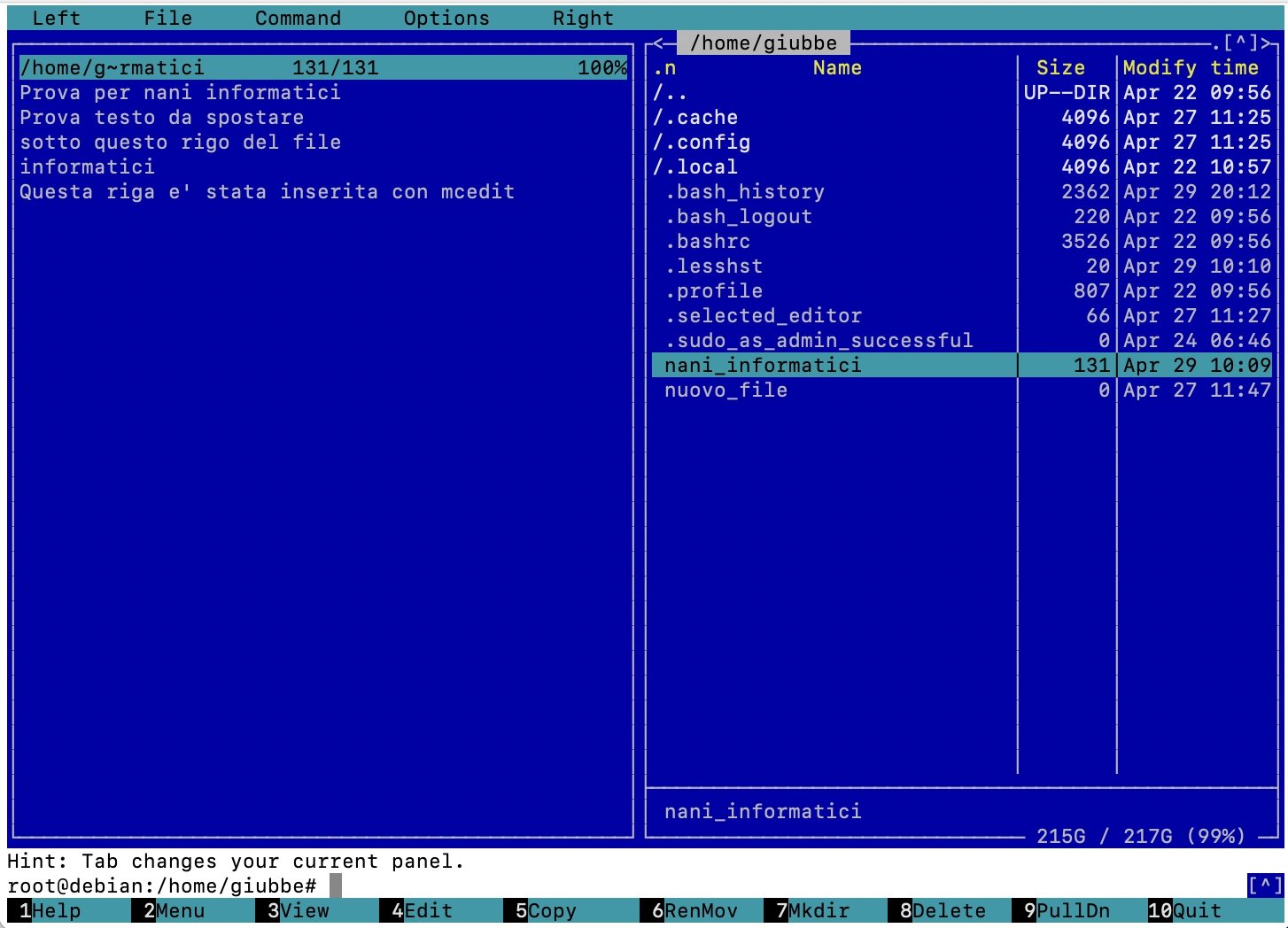Click modify time Apr 27 11:27
Viewport: 1288px width, 928px height.
[1197, 315]
